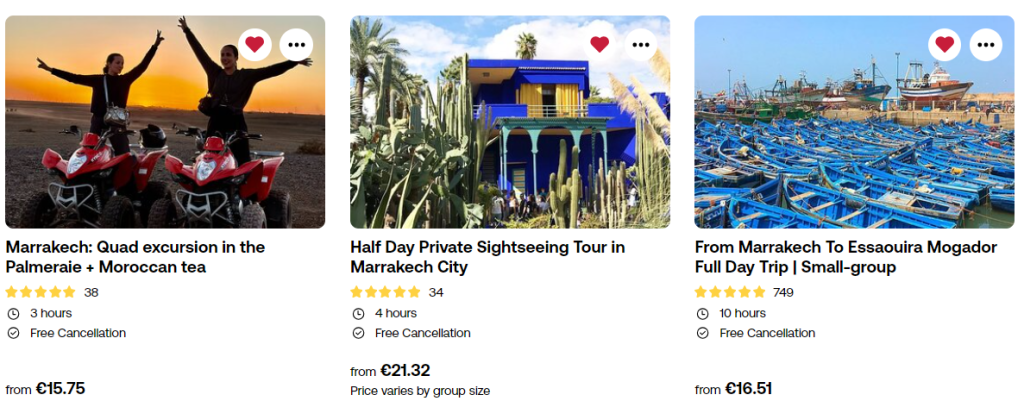Click the star rating with 34 reviews
The width and height of the screenshot is (1024, 401).
point(385,293)
